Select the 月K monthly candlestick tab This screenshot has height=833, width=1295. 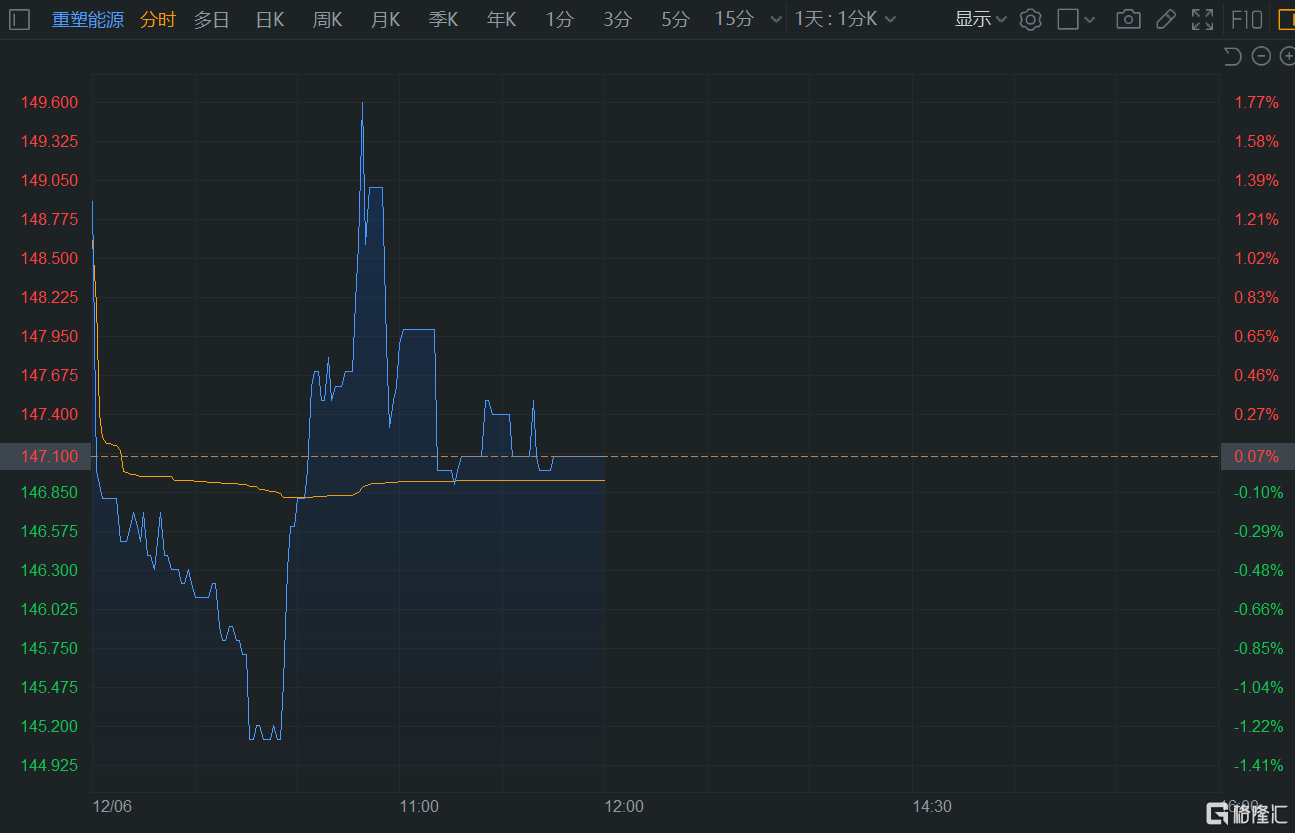point(386,19)
